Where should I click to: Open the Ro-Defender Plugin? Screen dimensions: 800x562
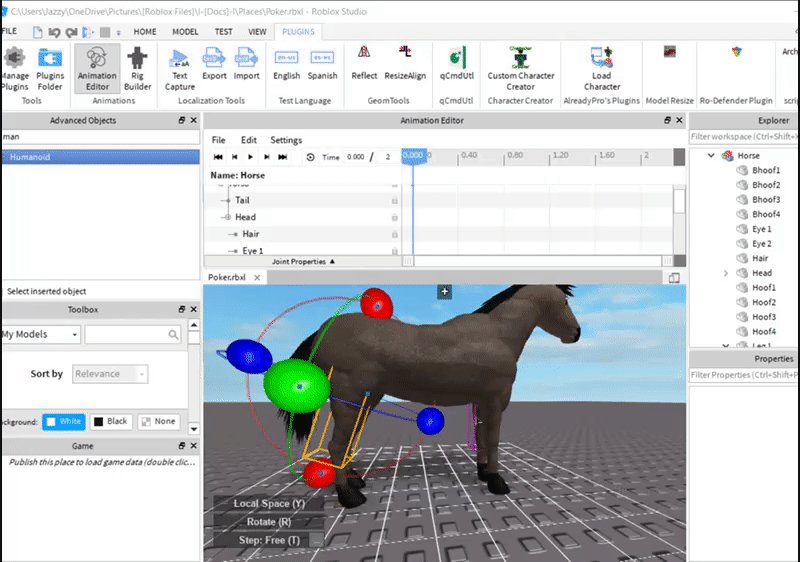[736, 52]
